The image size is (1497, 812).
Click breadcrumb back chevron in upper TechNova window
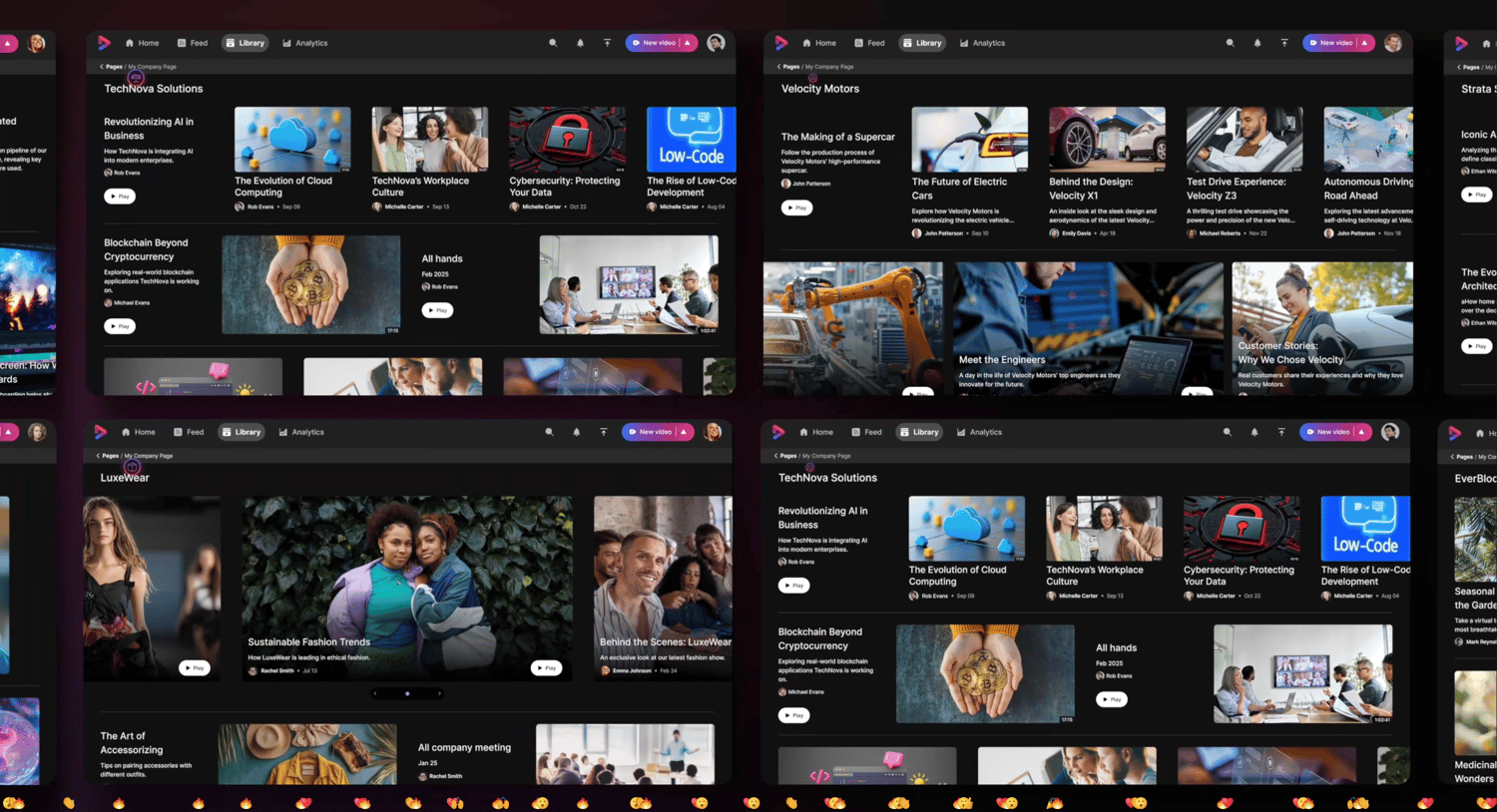pyautogui.click(x=102, y=67)
